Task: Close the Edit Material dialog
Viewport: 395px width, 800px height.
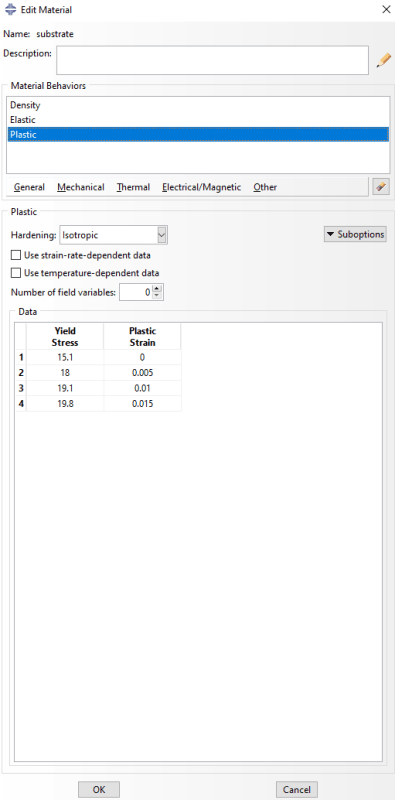Action: 386,10
